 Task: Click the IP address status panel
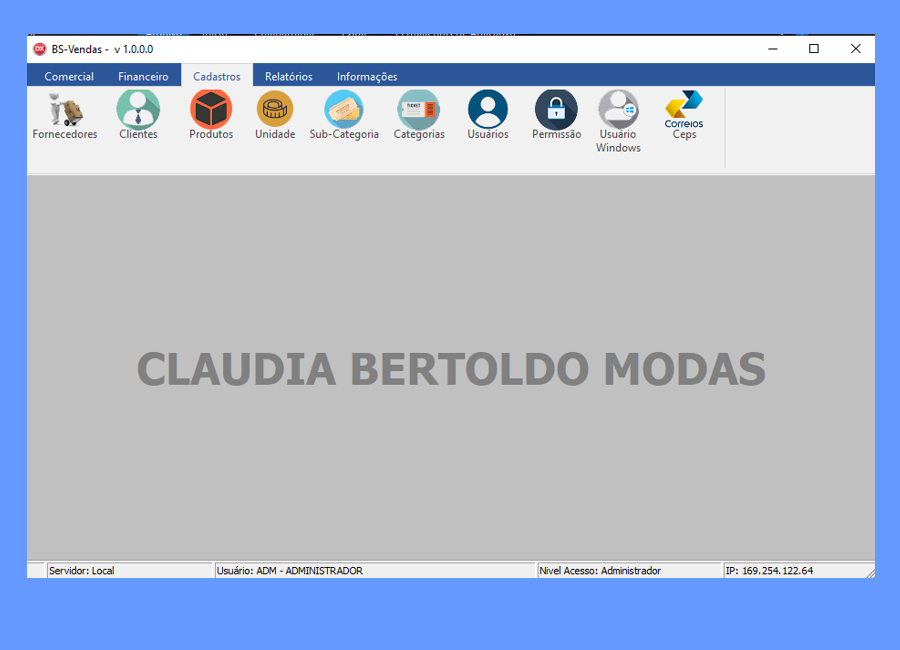[790, 571]
